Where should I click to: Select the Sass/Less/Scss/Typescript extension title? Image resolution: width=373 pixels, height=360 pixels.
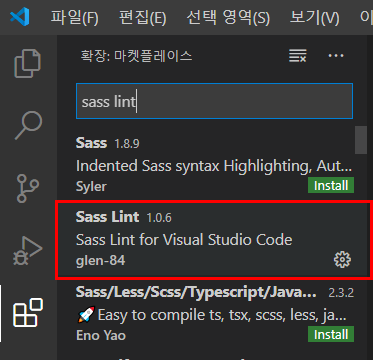pyautogui.click(x=196, y=292)
